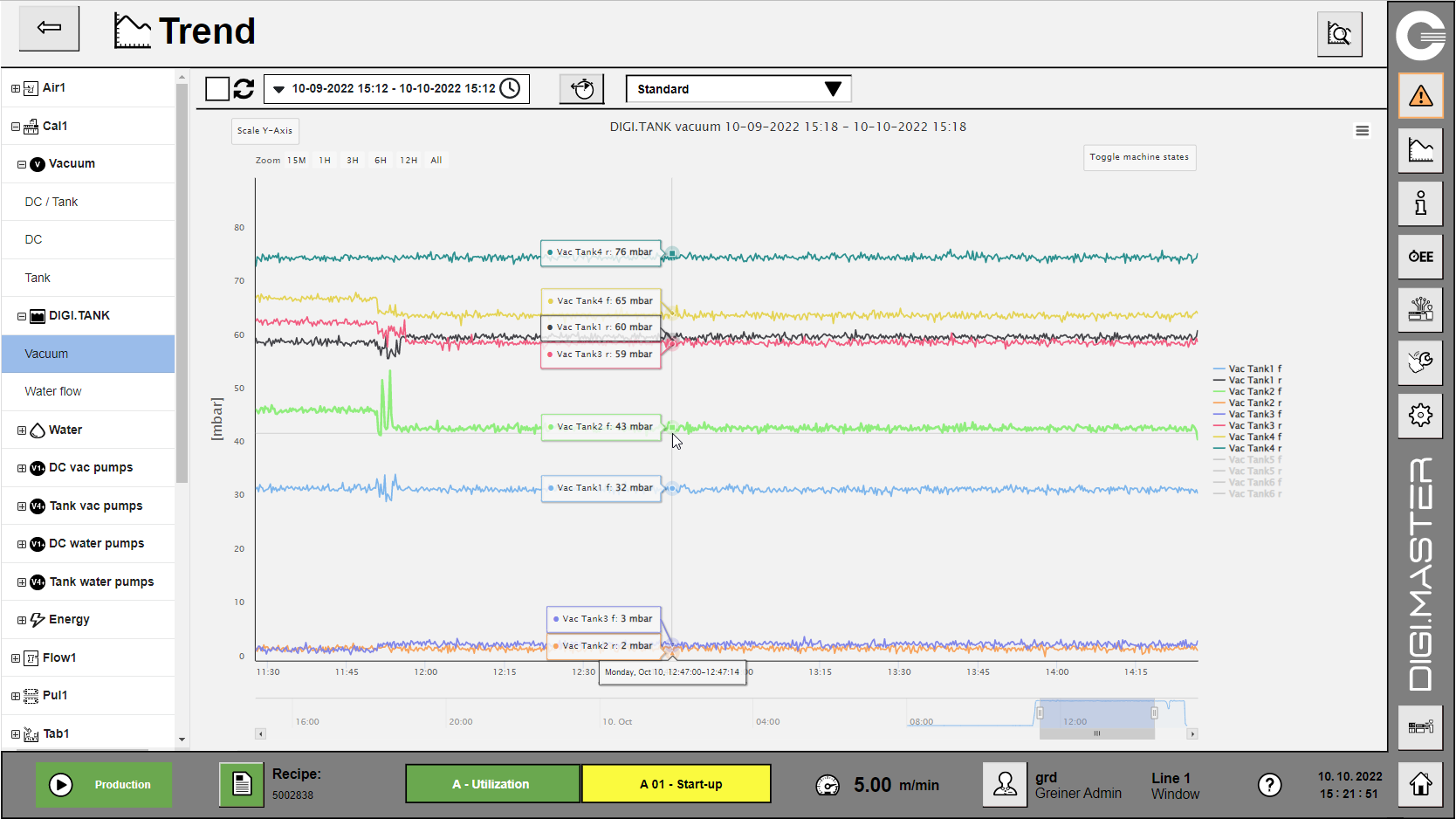Open the date range dropdown arrow
Image resolution: width=1456 pixels, height=819 pixels.
pyautogui.click(x=278, y=89)
